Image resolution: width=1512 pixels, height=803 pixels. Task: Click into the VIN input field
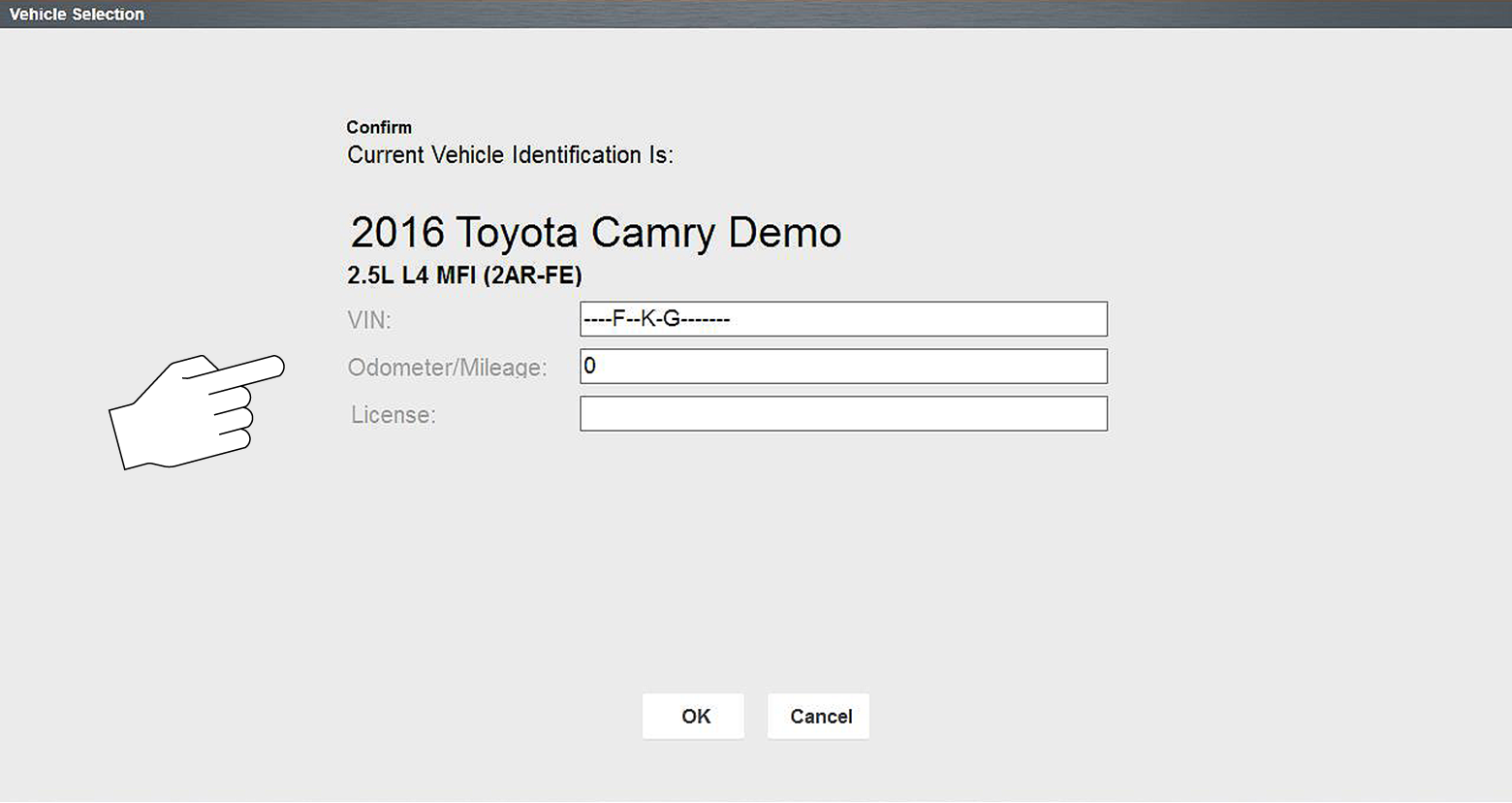(843, 319)
